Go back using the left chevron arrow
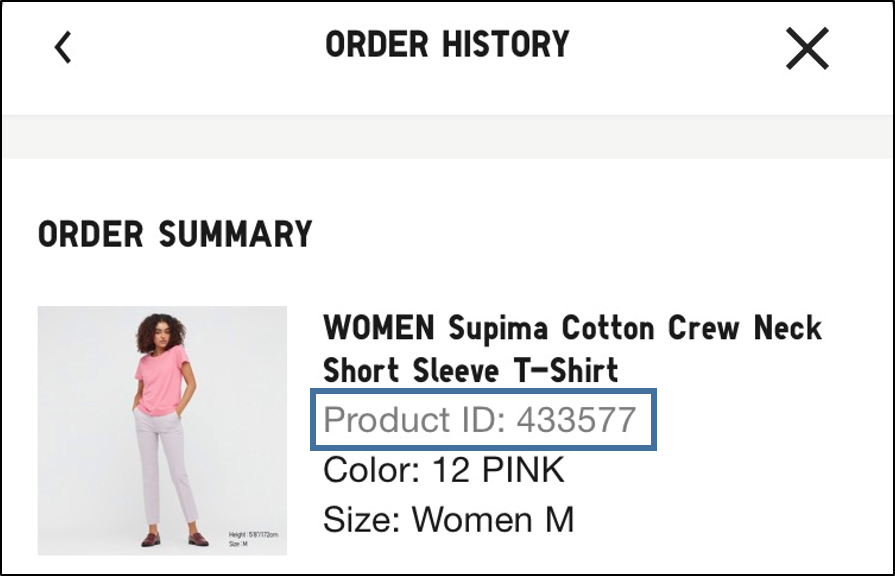Viewport: 895px width, 576px height. click(63, 47)
